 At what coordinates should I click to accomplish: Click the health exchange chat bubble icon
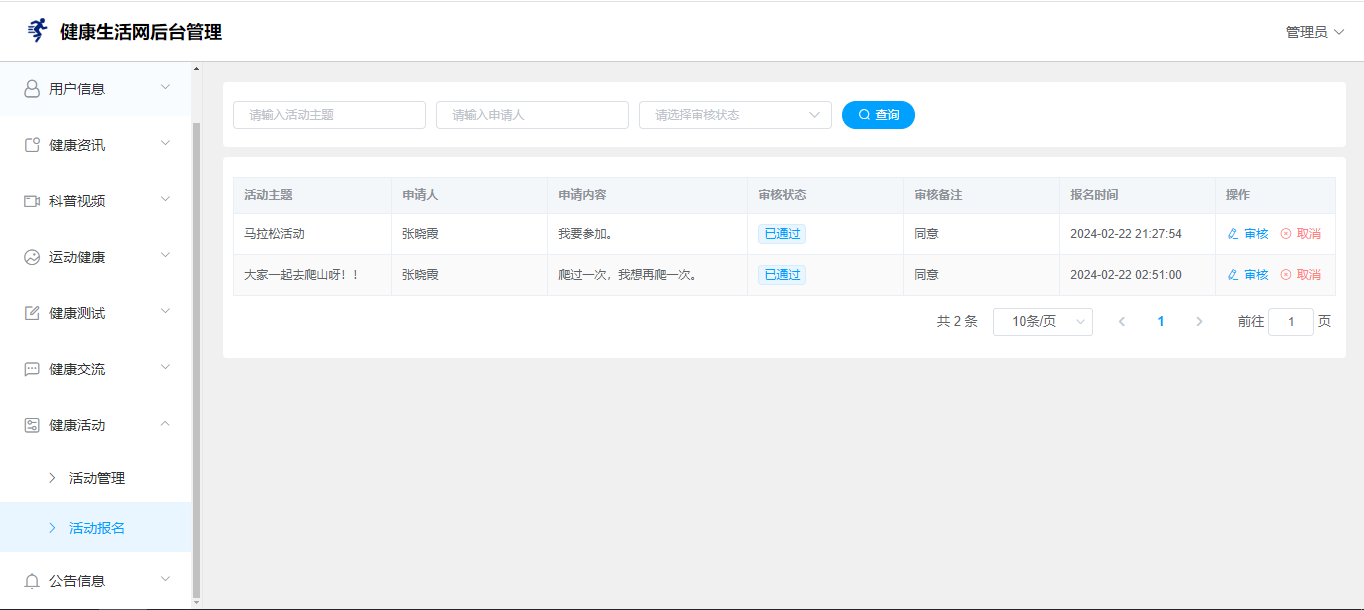pos(32,369)
